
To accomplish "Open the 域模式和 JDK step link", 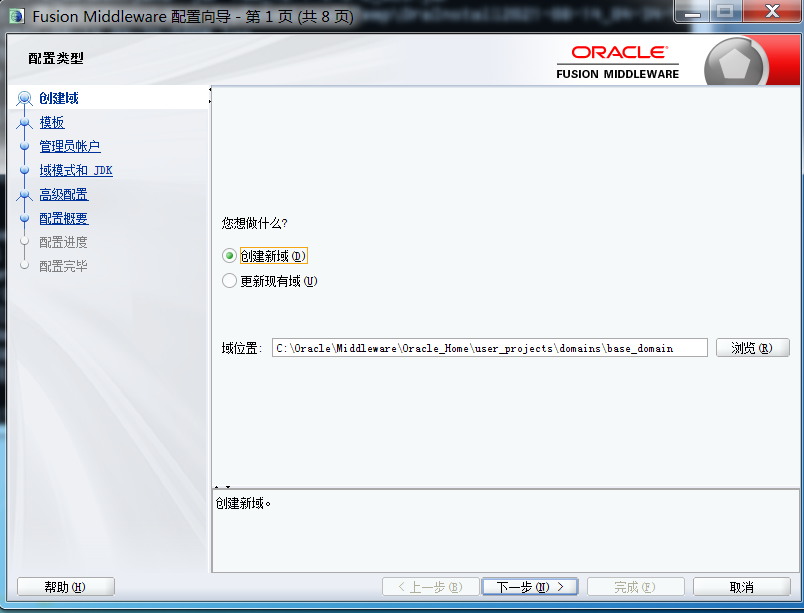I will [76, 170].
